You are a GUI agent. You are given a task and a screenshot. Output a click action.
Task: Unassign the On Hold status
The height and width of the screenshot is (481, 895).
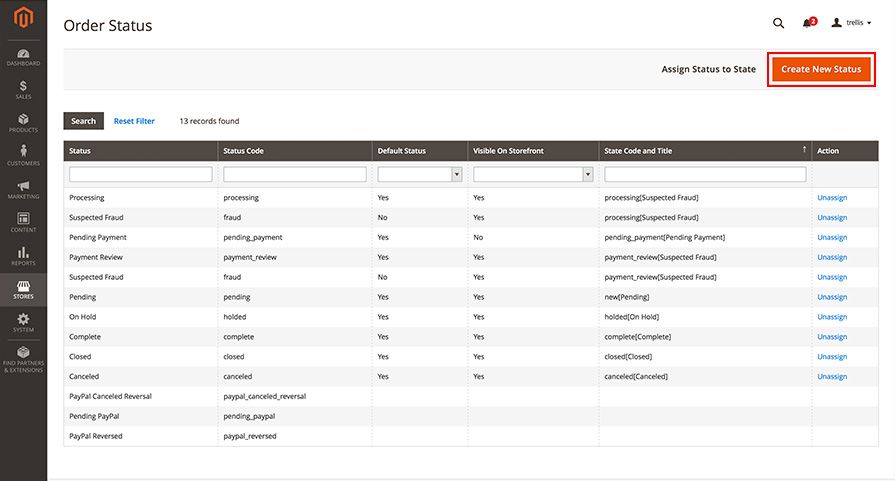click(832, 317)
